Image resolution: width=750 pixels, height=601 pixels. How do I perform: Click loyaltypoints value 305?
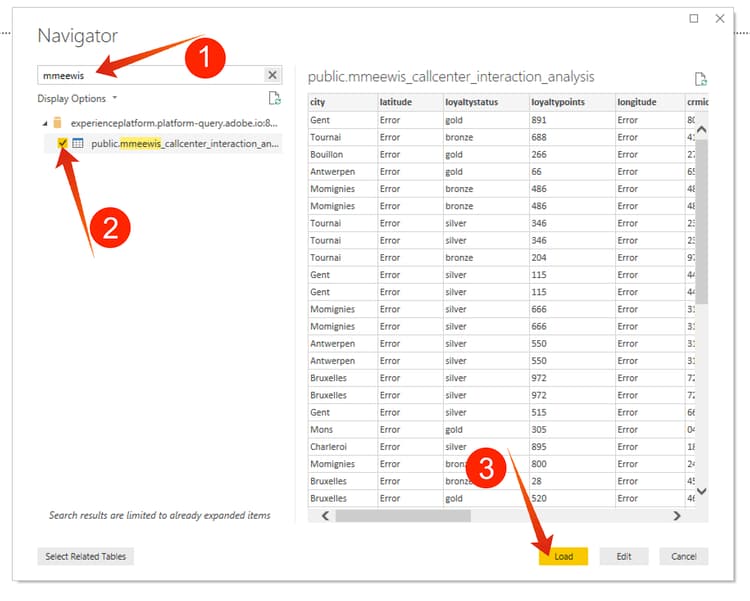(572, 430)
